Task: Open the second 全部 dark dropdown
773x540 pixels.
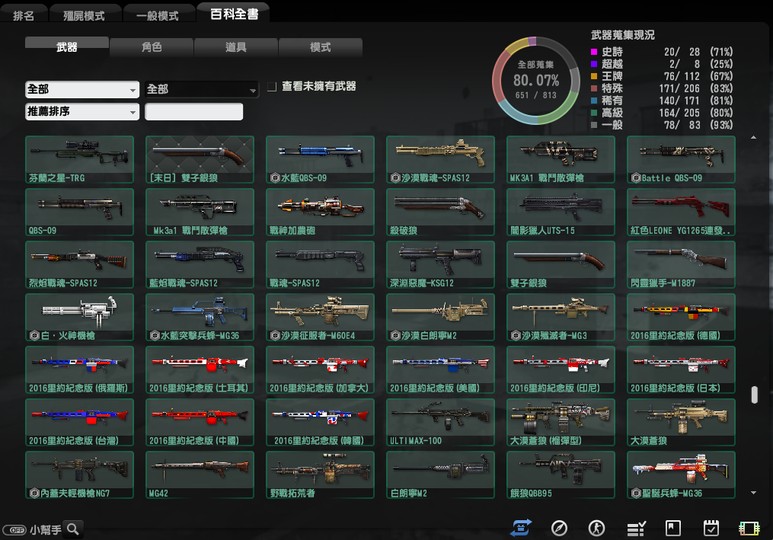Action: 202,90
